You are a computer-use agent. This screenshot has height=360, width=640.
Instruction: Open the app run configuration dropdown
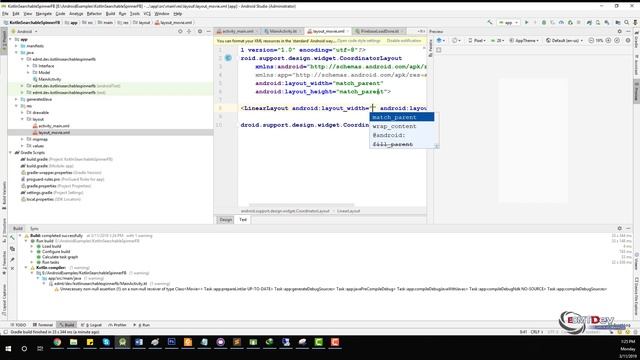click(x=509, y=22)
